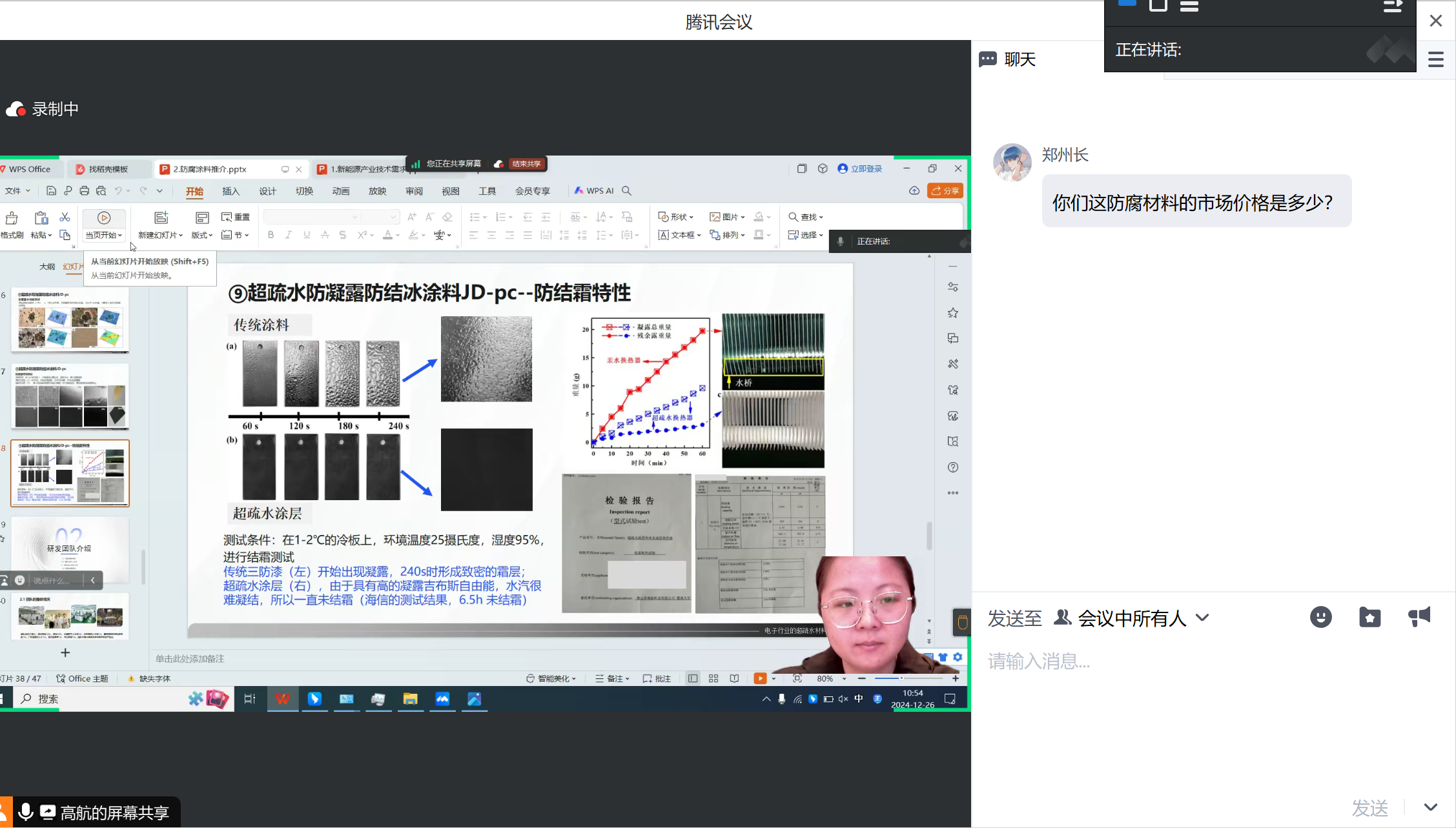Click 文本框 text box button
1456x828 pixels.
(x=679, y=235)
